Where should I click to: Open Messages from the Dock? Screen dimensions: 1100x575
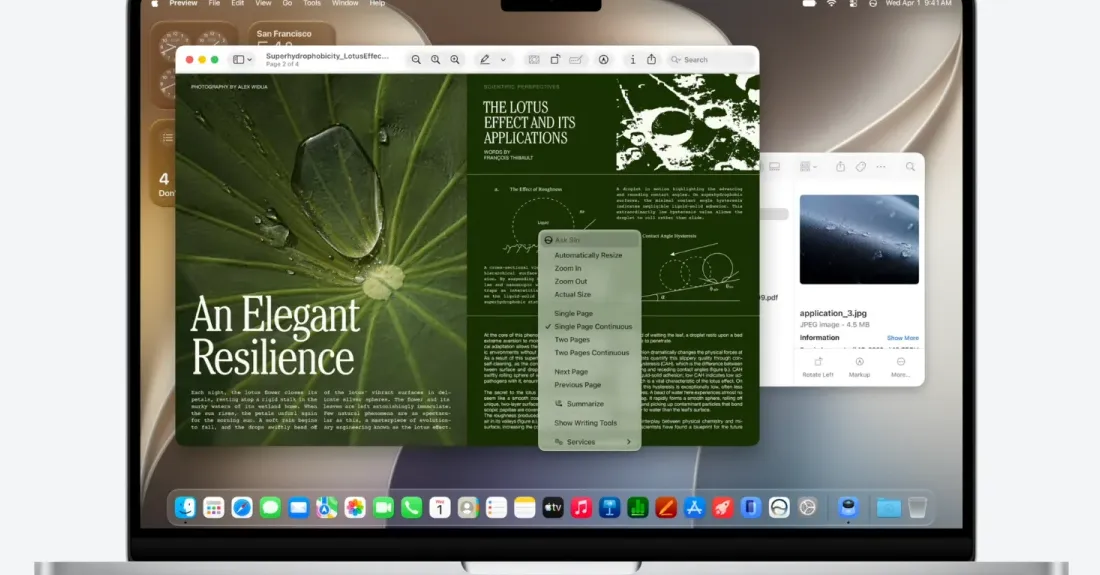pos(270,507)
